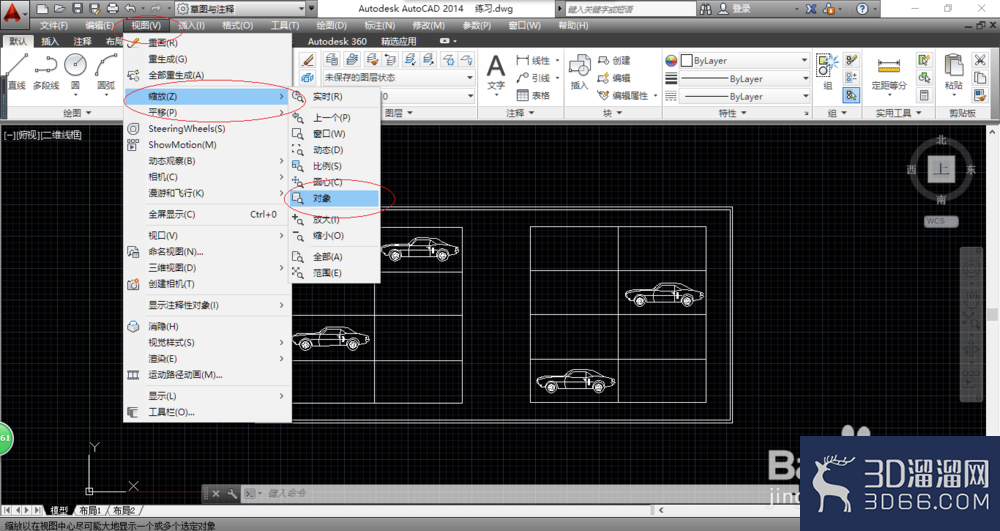Select 工具栏(O)... Toolbars menu entry

(207, 412)
